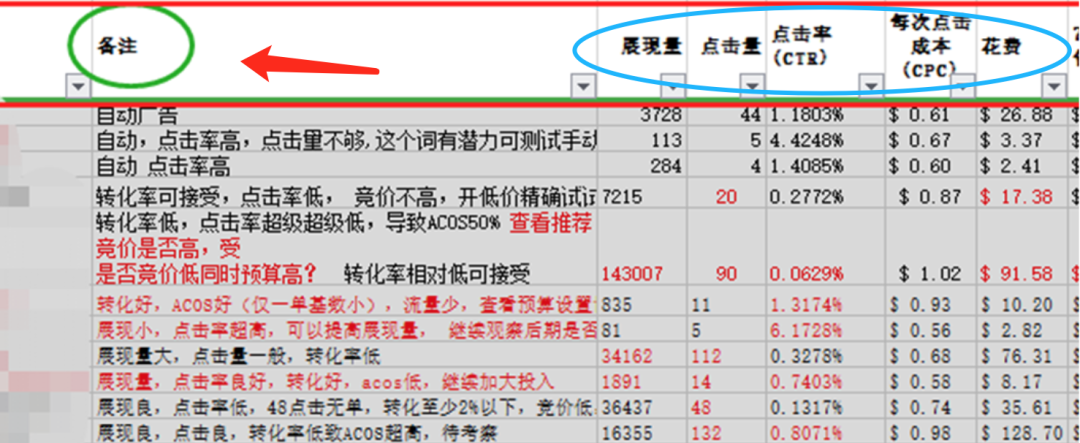Select the CPC cell $ 0.56
The height and width of the screenshot is (443, 1080).
tap(931, 330)
